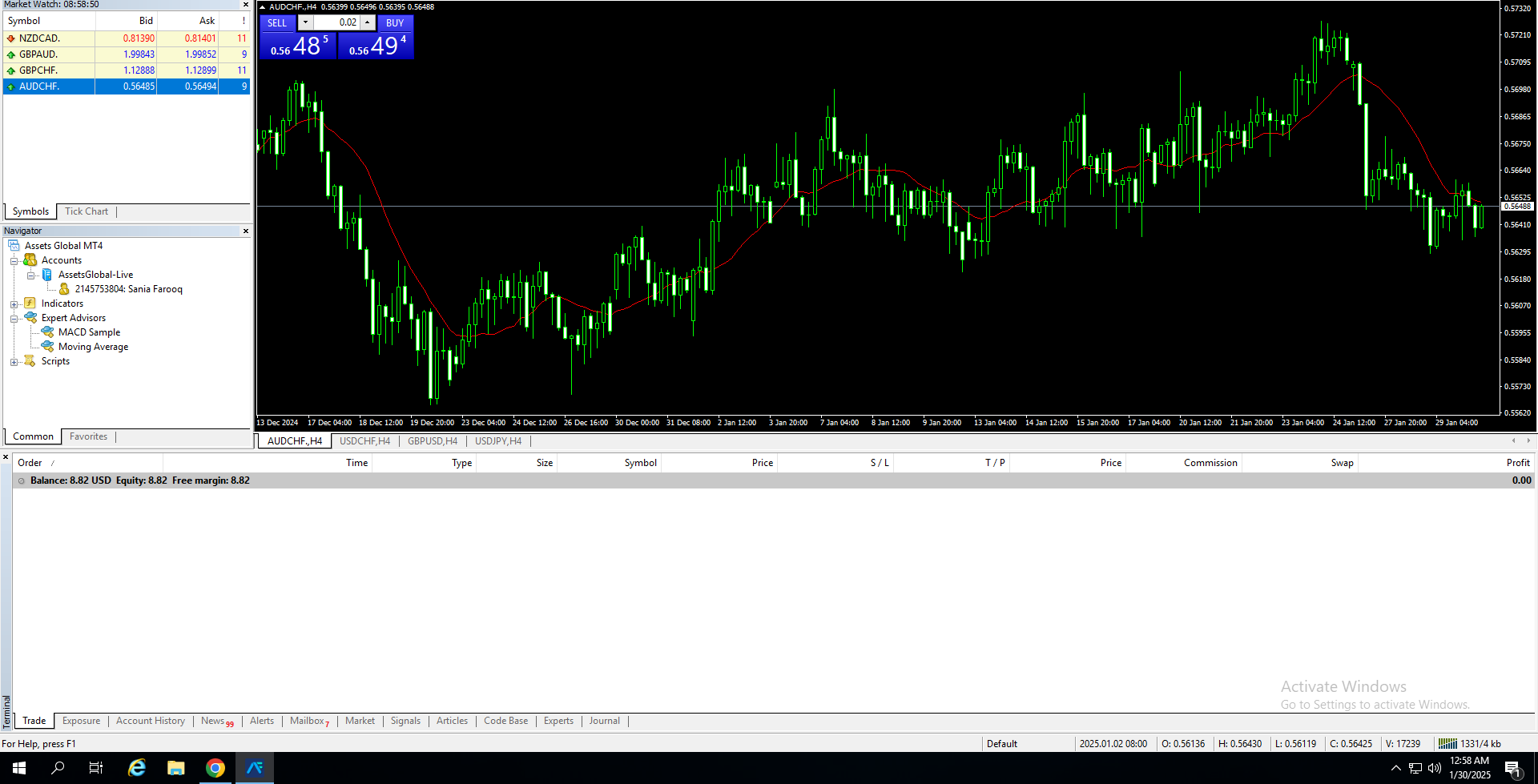Expand the Scripts tree node

(14, 362)
